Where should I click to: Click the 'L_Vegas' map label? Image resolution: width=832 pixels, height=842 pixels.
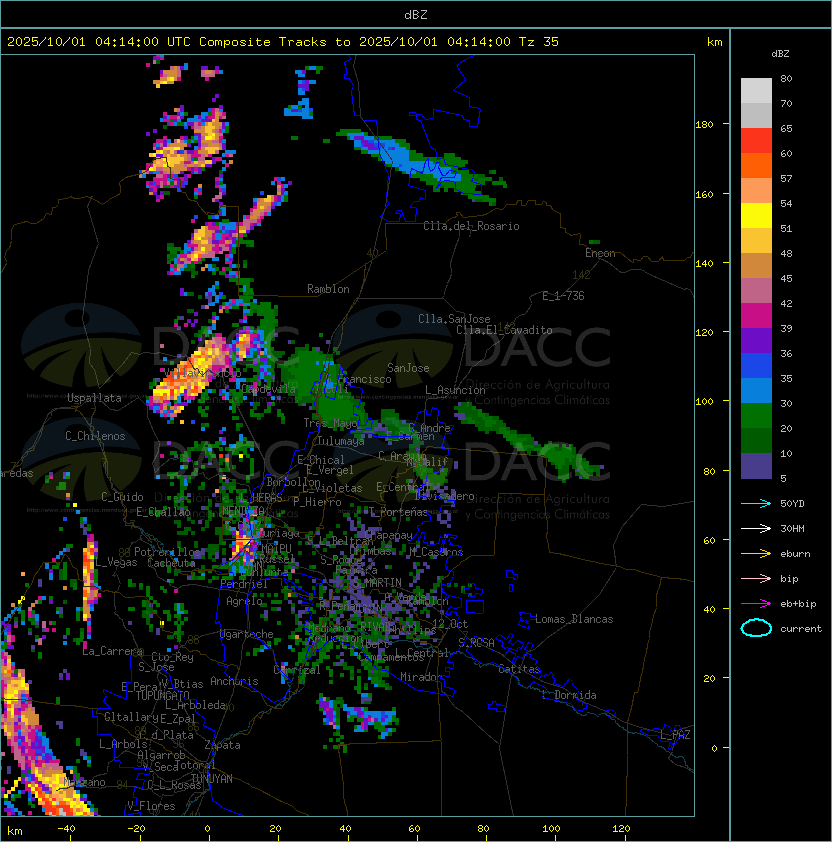[116, 562]
